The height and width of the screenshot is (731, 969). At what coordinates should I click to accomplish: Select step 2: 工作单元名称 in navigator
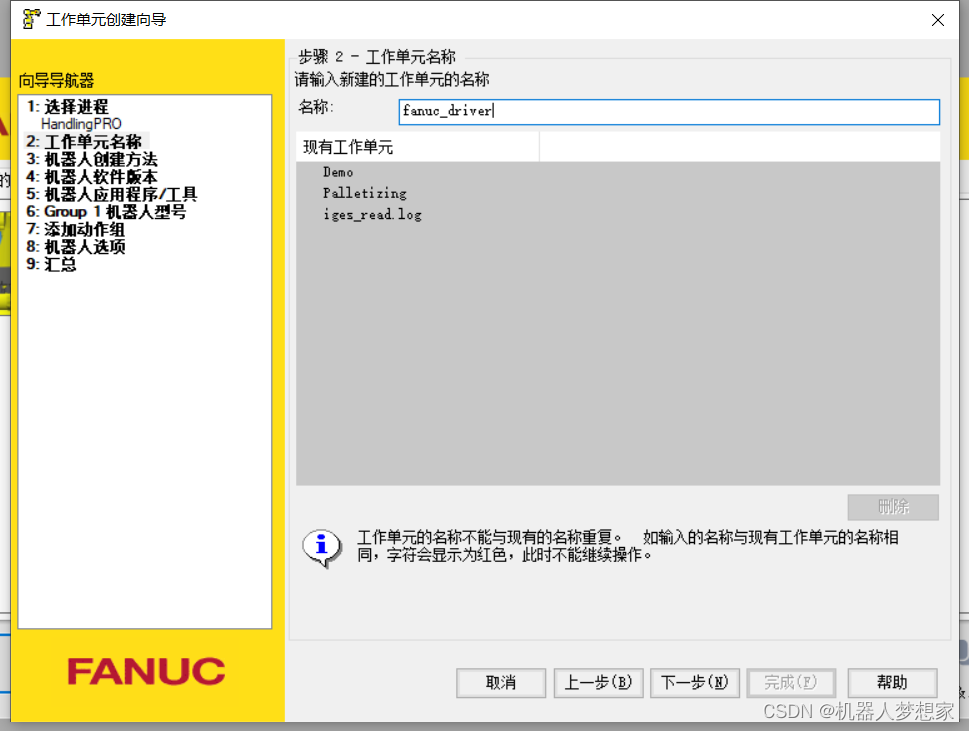[x=84, y=142]
